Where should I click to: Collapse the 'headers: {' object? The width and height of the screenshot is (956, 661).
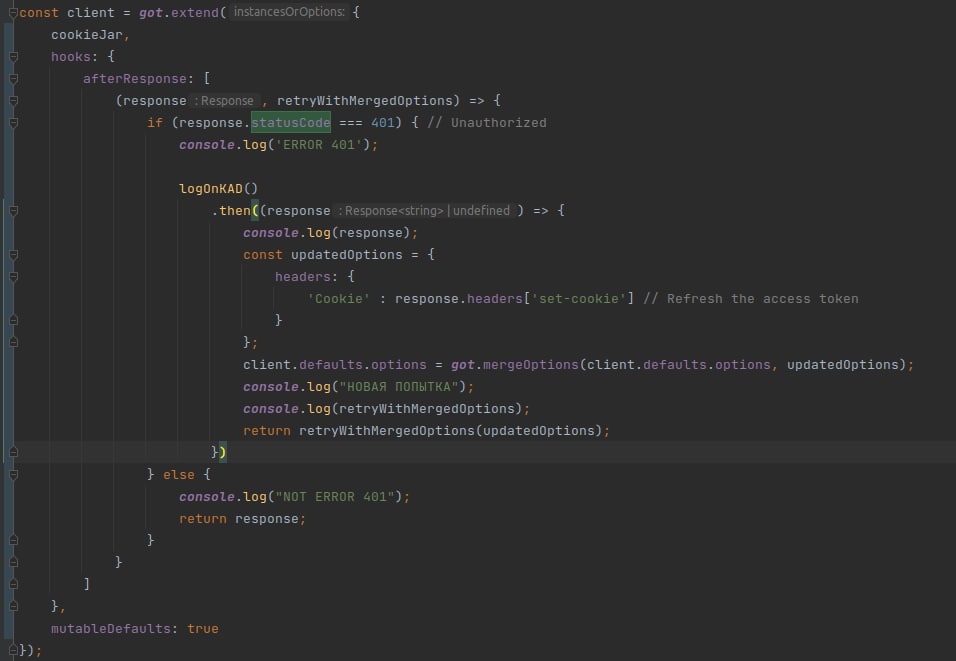pos(13,276)
